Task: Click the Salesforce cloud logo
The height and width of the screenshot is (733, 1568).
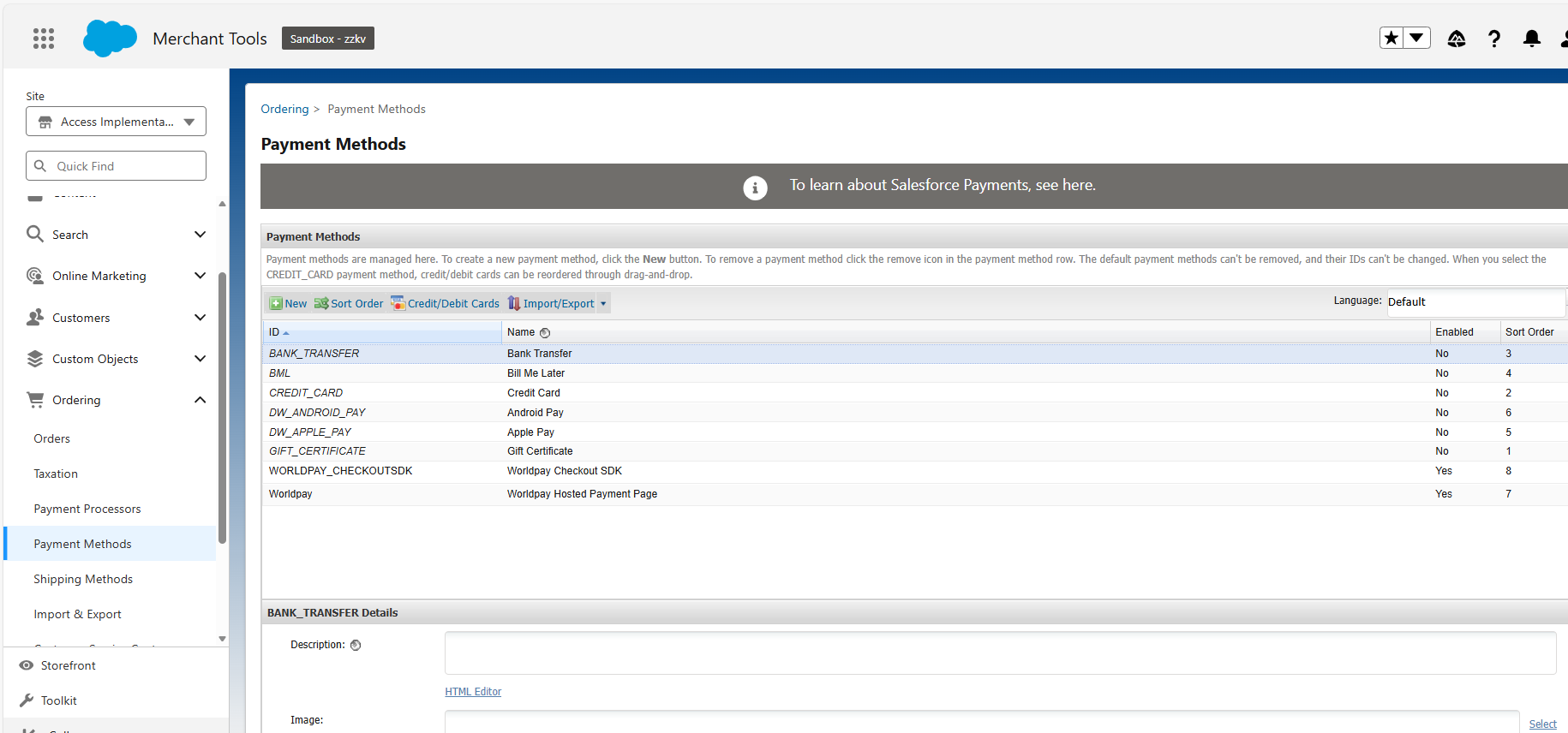Action: pos(110,39)
